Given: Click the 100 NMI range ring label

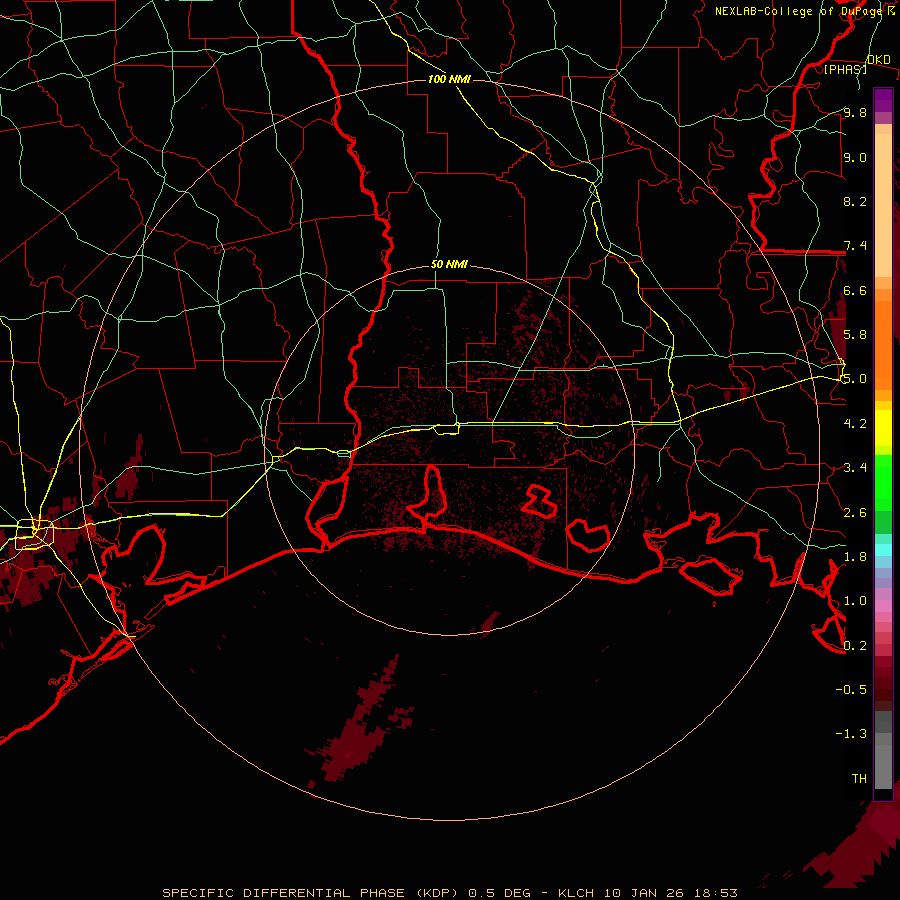Looking at the screenshot, I should coord(449,79).
